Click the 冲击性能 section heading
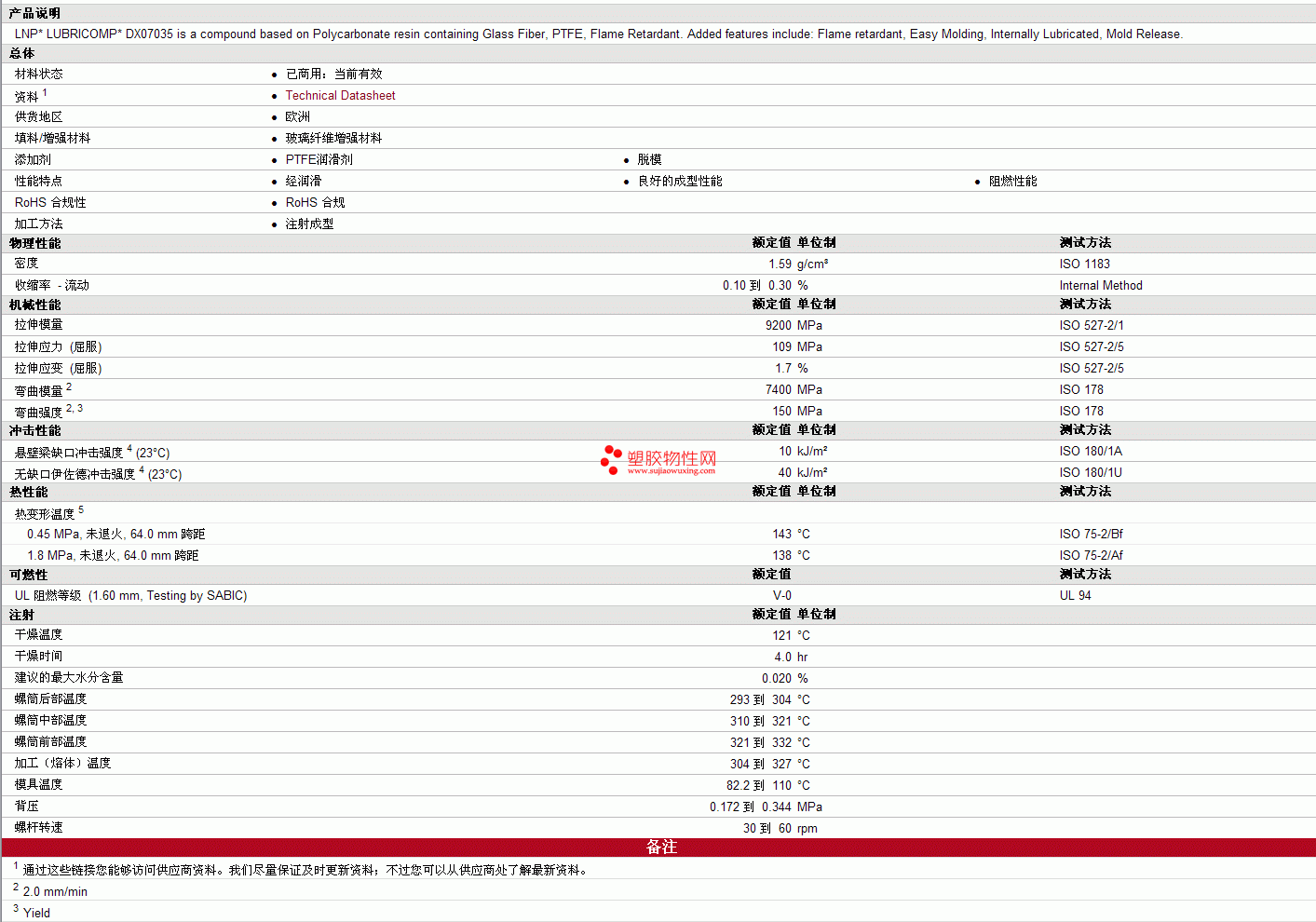This screenshot has height=922, width=1316. tap(35, 430)
